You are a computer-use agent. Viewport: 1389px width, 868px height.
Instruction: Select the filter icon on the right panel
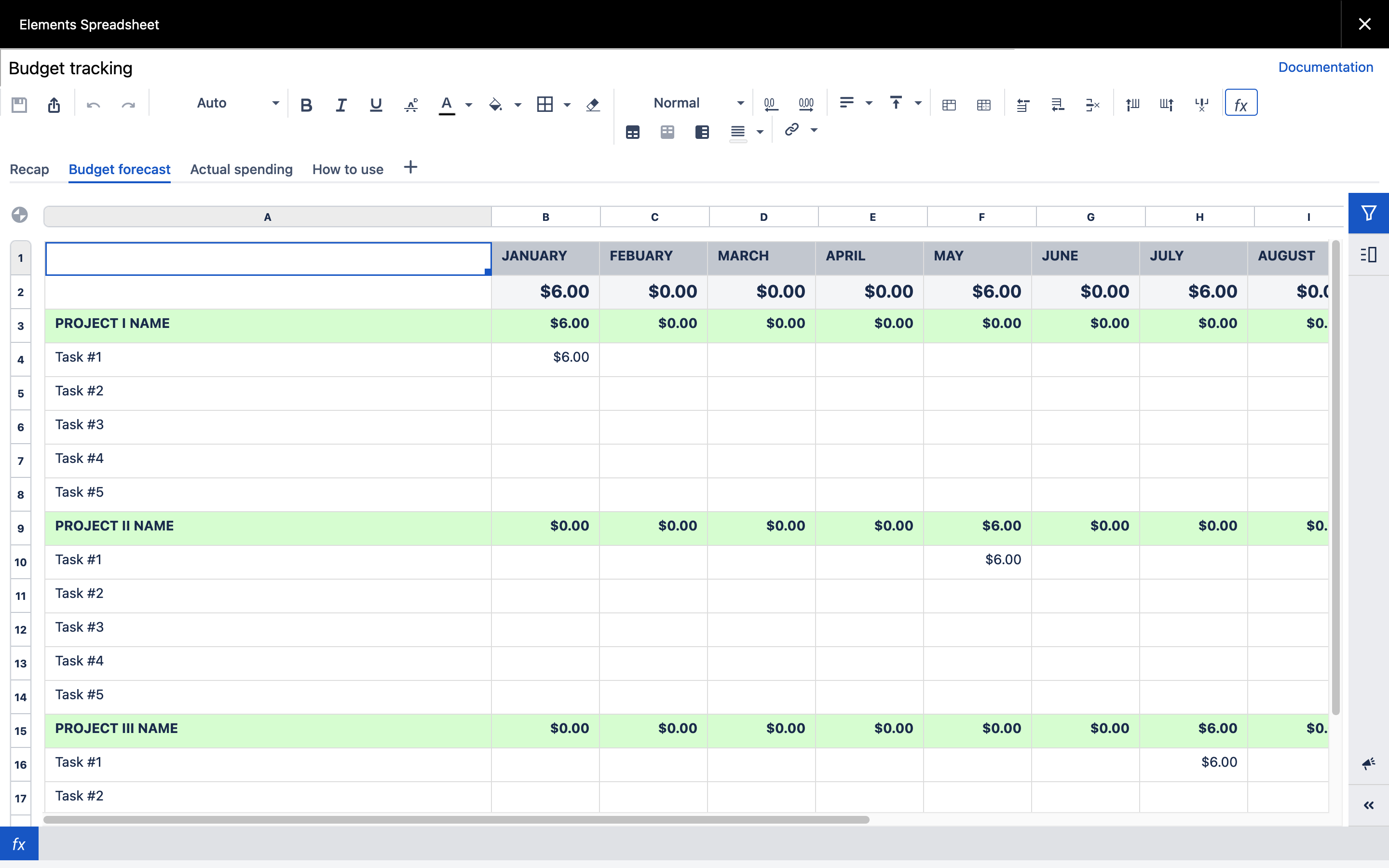coord(1368,213)
